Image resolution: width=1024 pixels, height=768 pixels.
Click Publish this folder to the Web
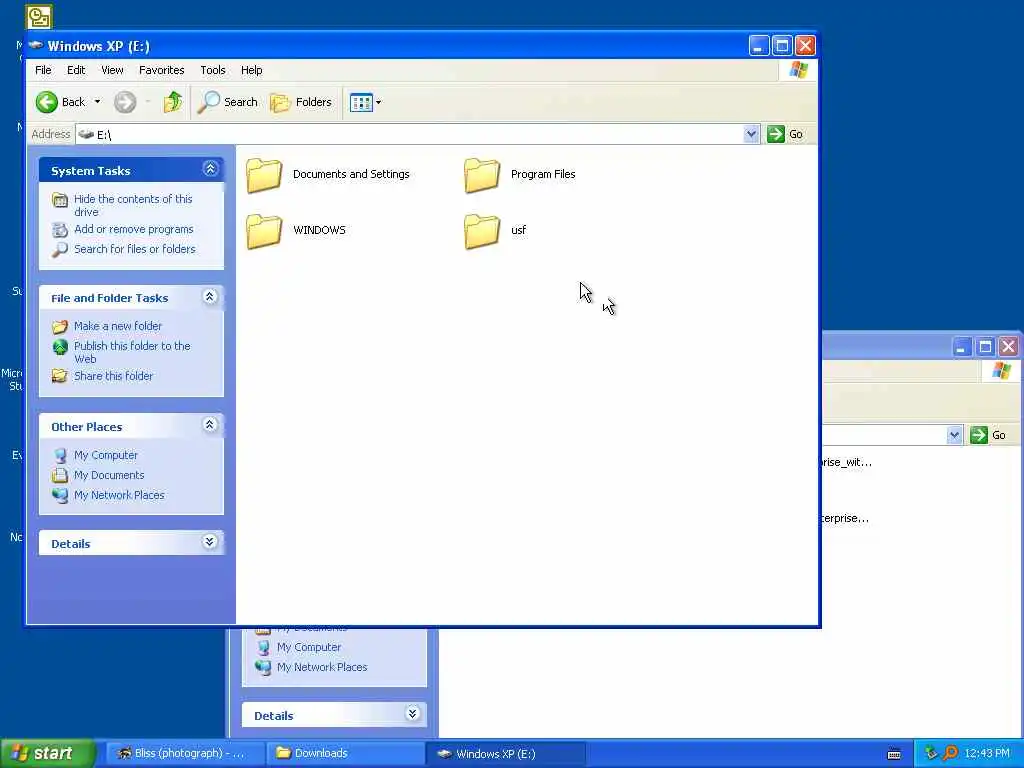132,352
